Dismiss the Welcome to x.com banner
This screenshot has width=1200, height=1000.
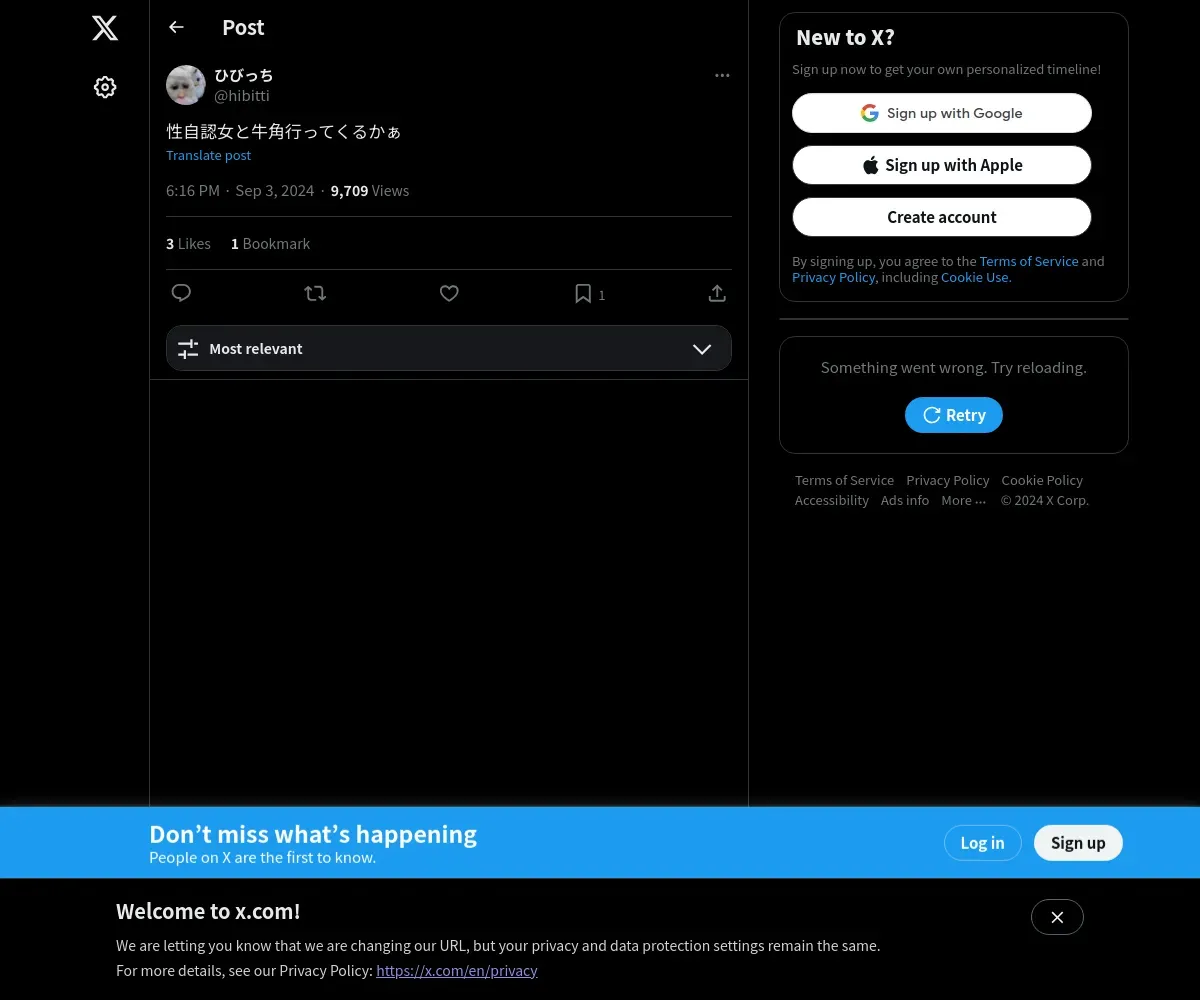point(1057,917)
